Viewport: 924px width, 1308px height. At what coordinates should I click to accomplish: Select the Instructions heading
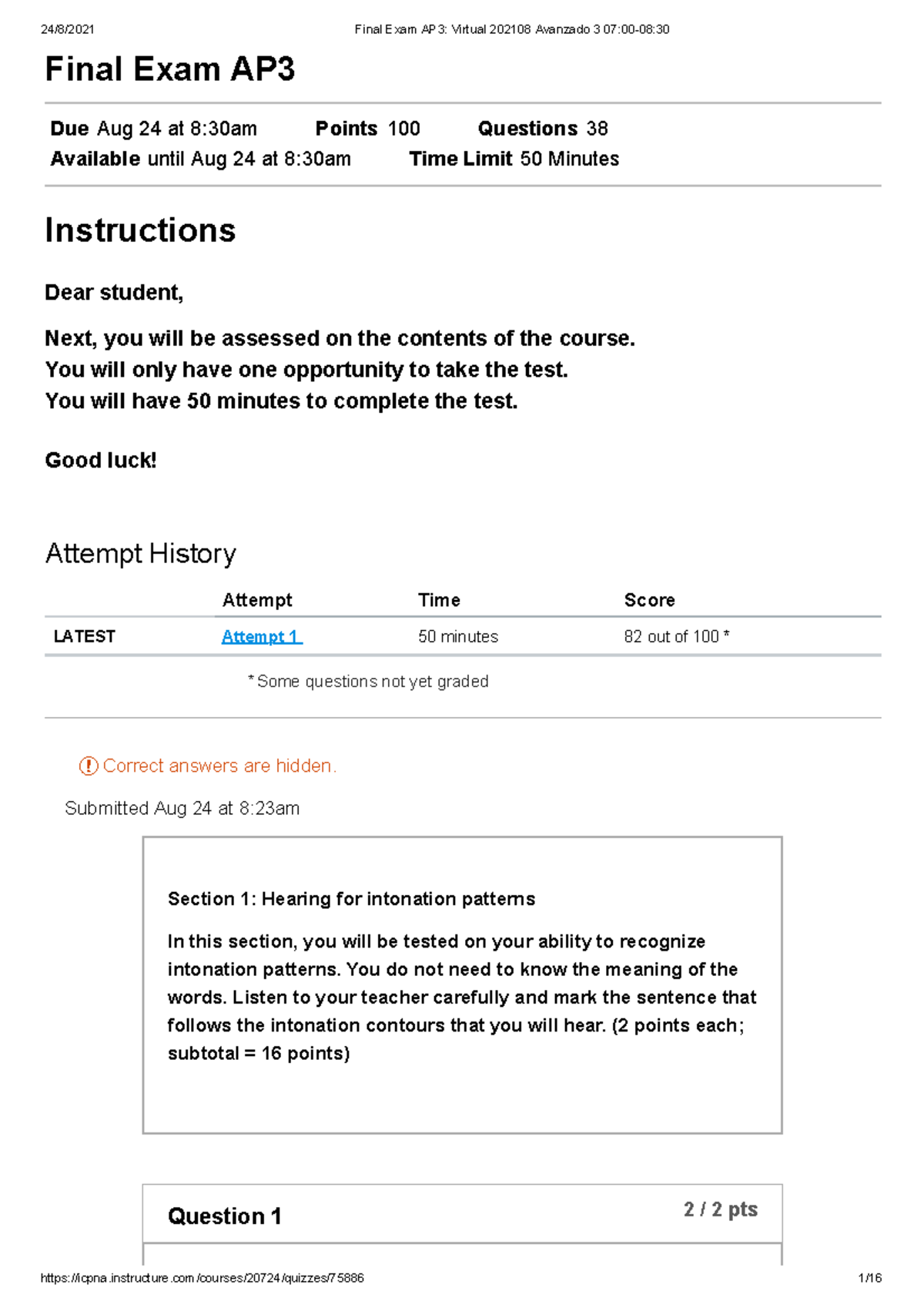140,230
